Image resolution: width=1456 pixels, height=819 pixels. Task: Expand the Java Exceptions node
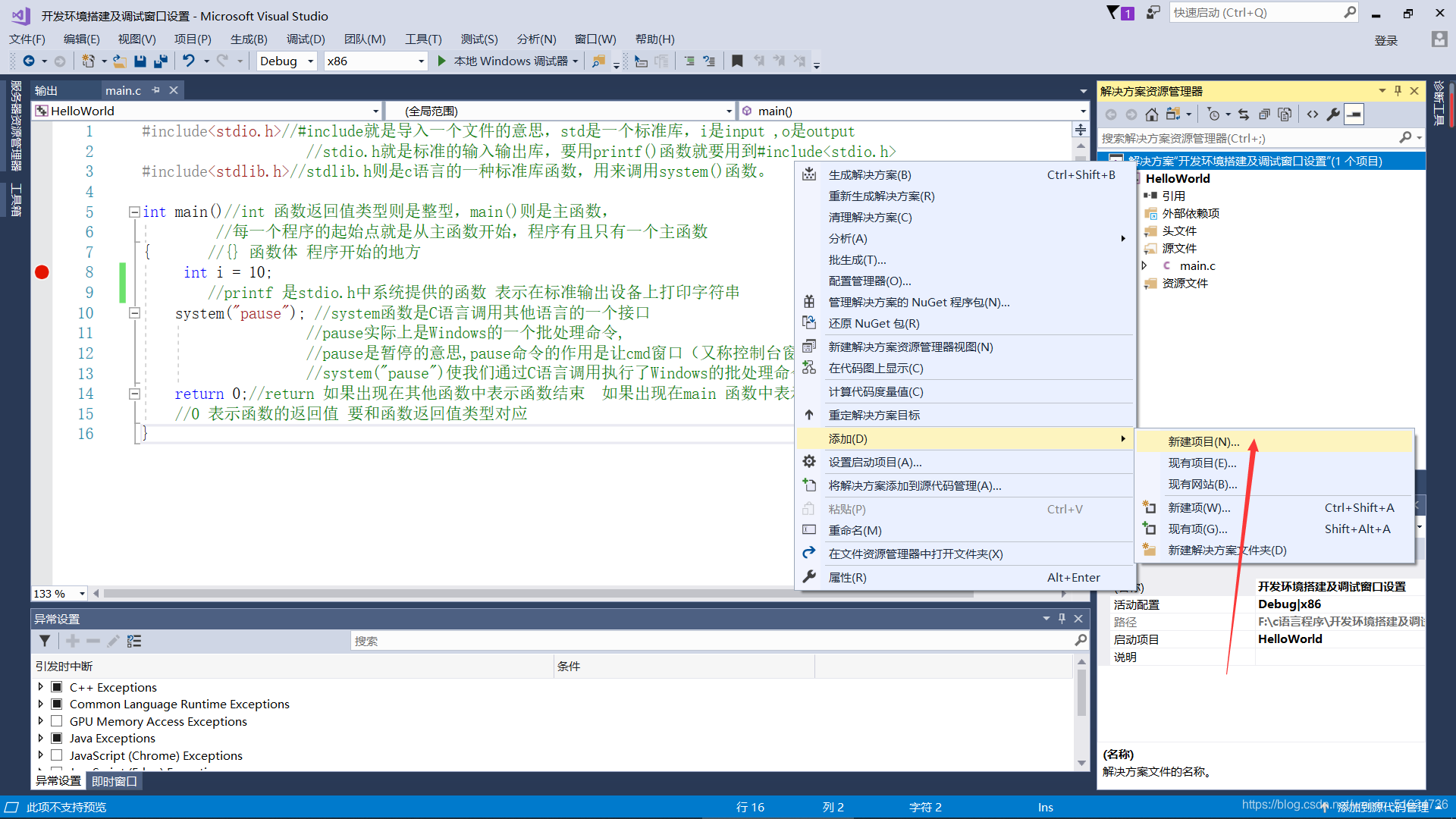pos(40,739)
